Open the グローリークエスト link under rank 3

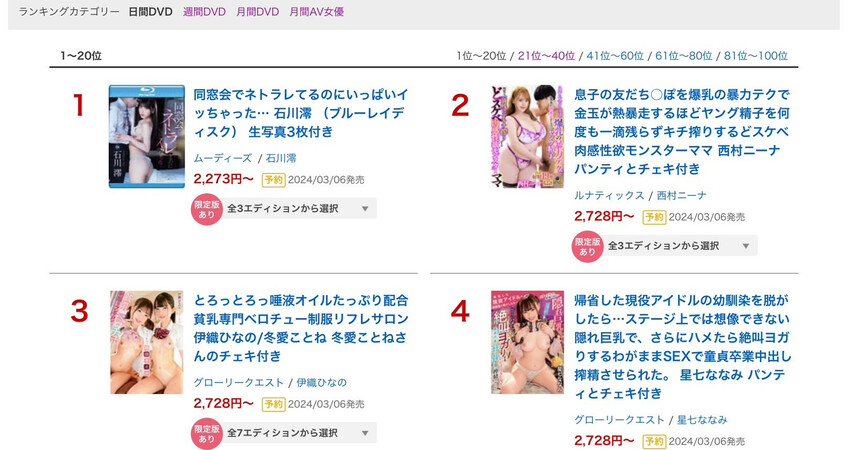pyautogui.click(x=239, y=383)
